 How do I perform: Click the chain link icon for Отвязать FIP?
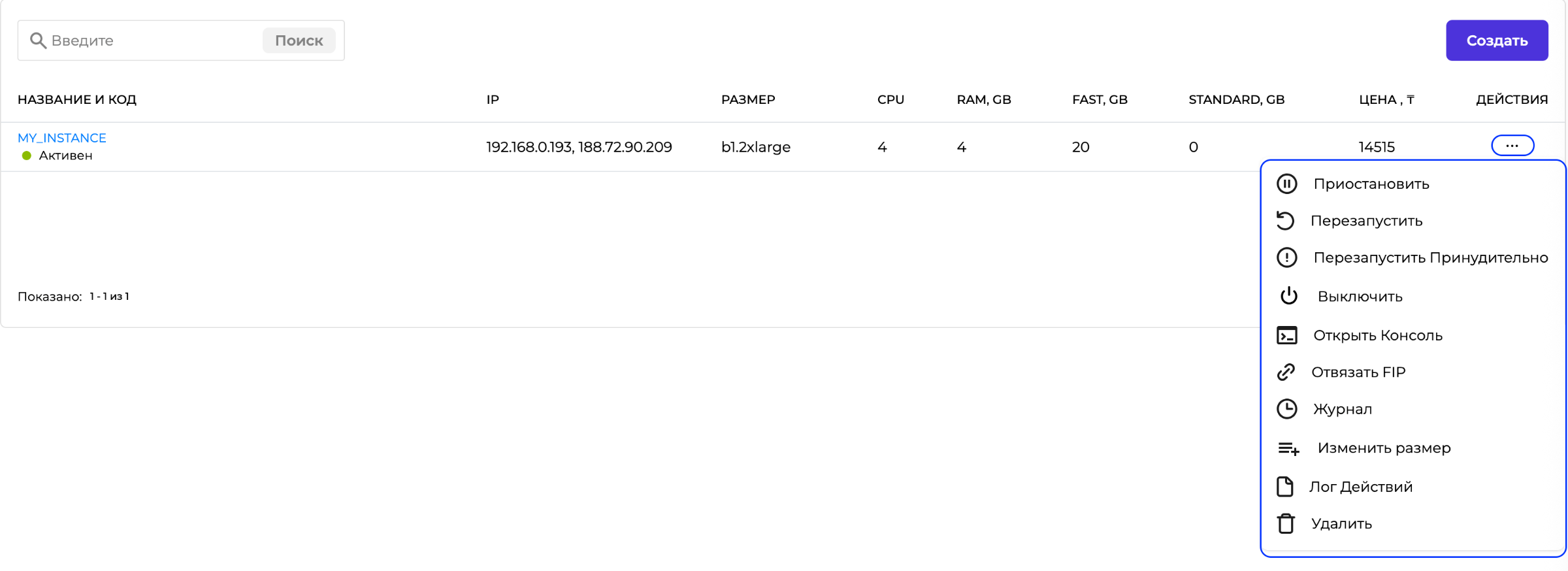point(1286,372)
